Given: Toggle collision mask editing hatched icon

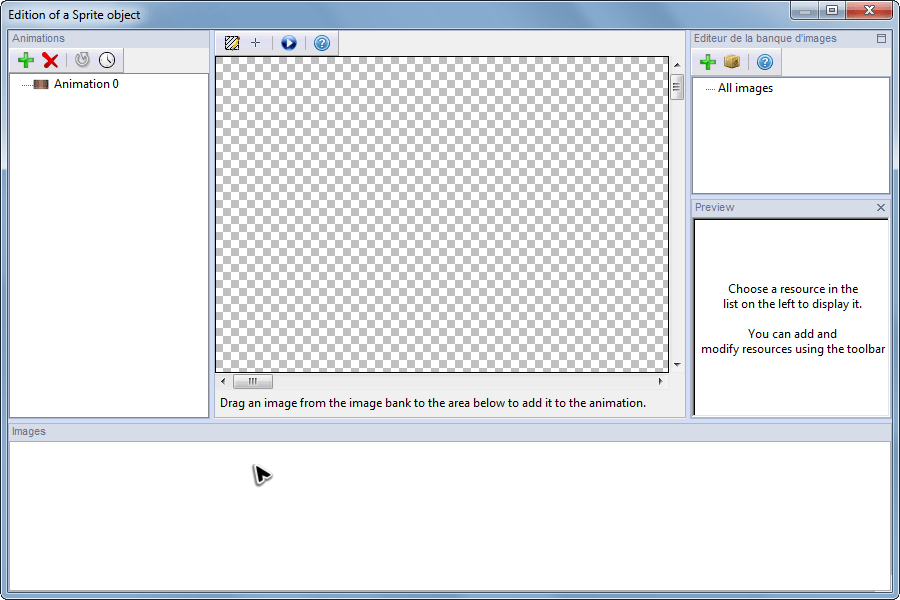Looking at the screenshot, I should coord(232,43).
